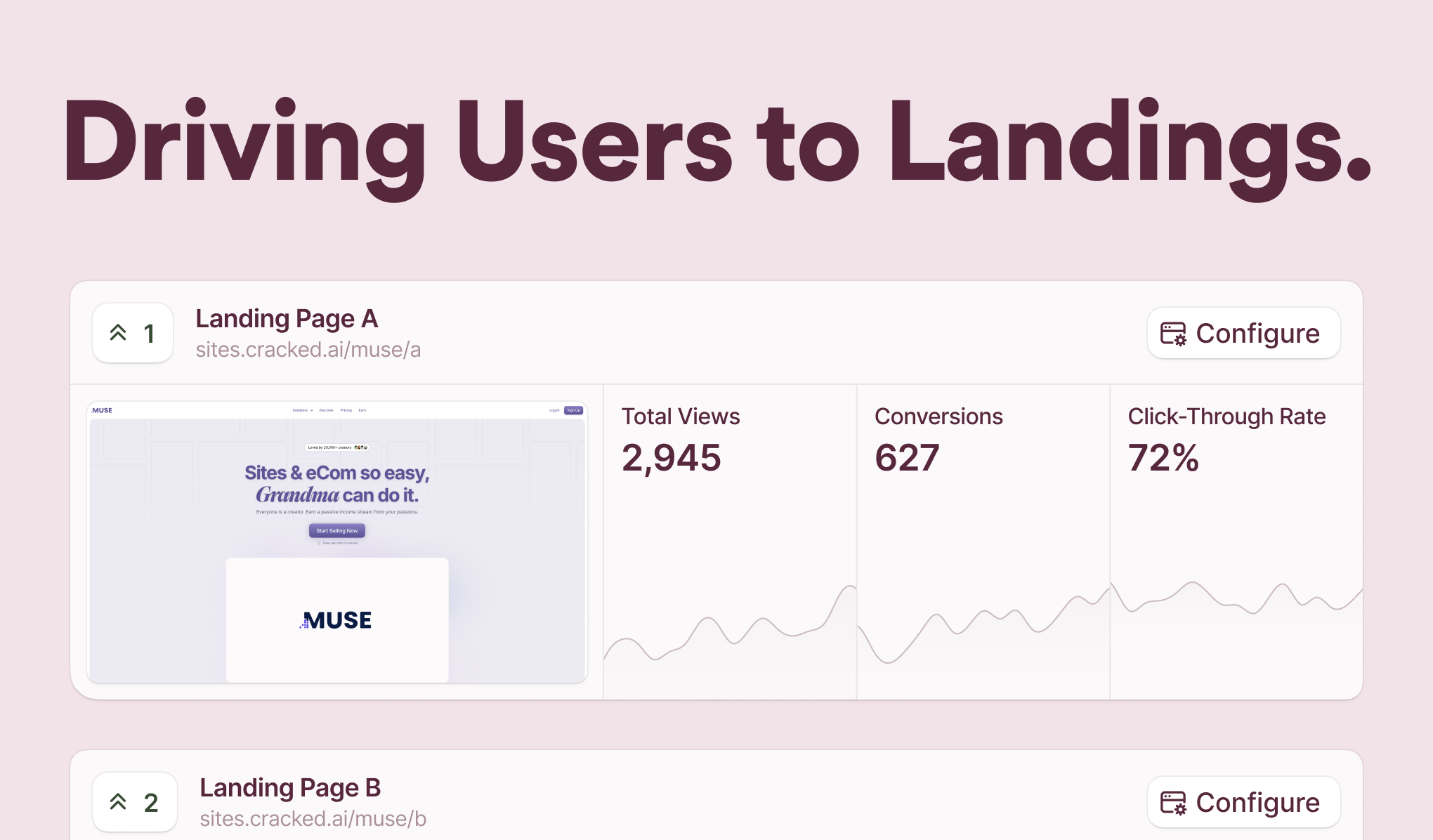Click the Configure window icon for Landing Page B
Viewport: 1433px width, 840px height.
1172,803
